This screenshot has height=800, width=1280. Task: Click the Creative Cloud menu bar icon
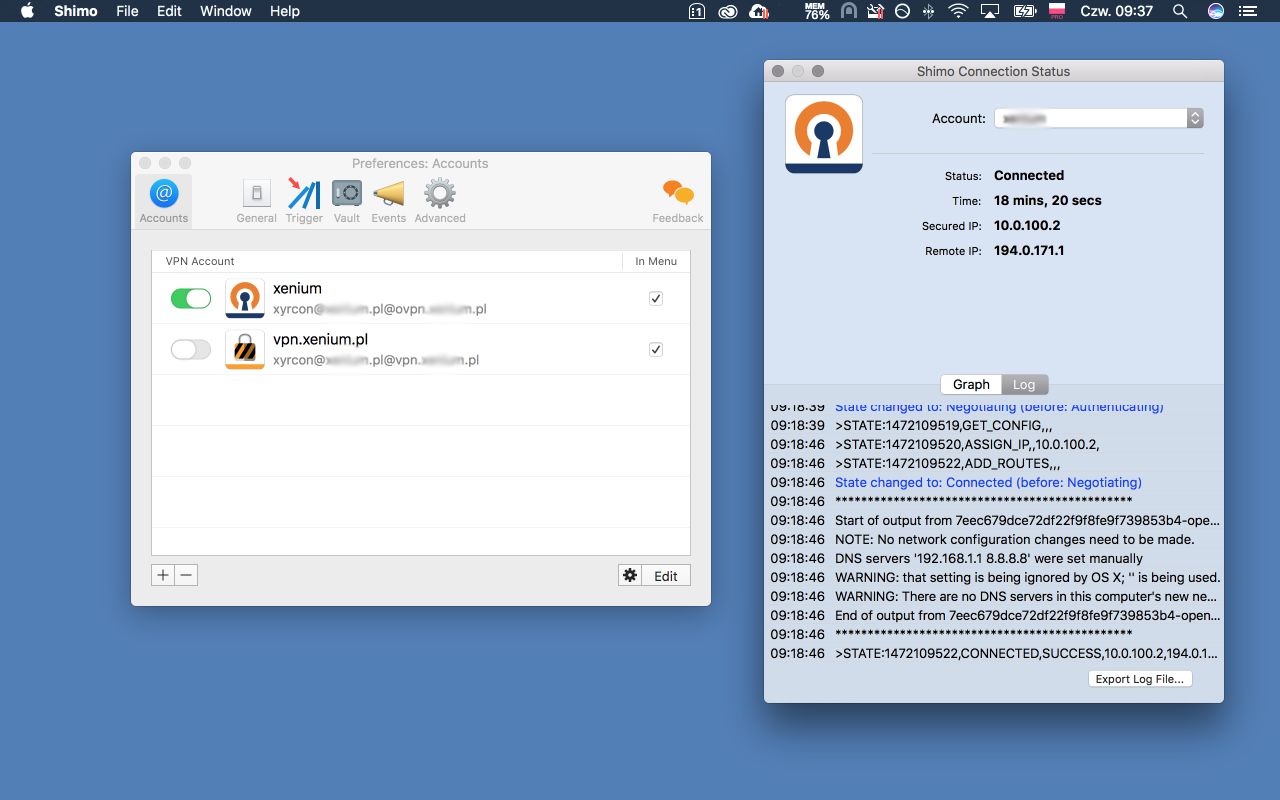[x=728, y=11]
